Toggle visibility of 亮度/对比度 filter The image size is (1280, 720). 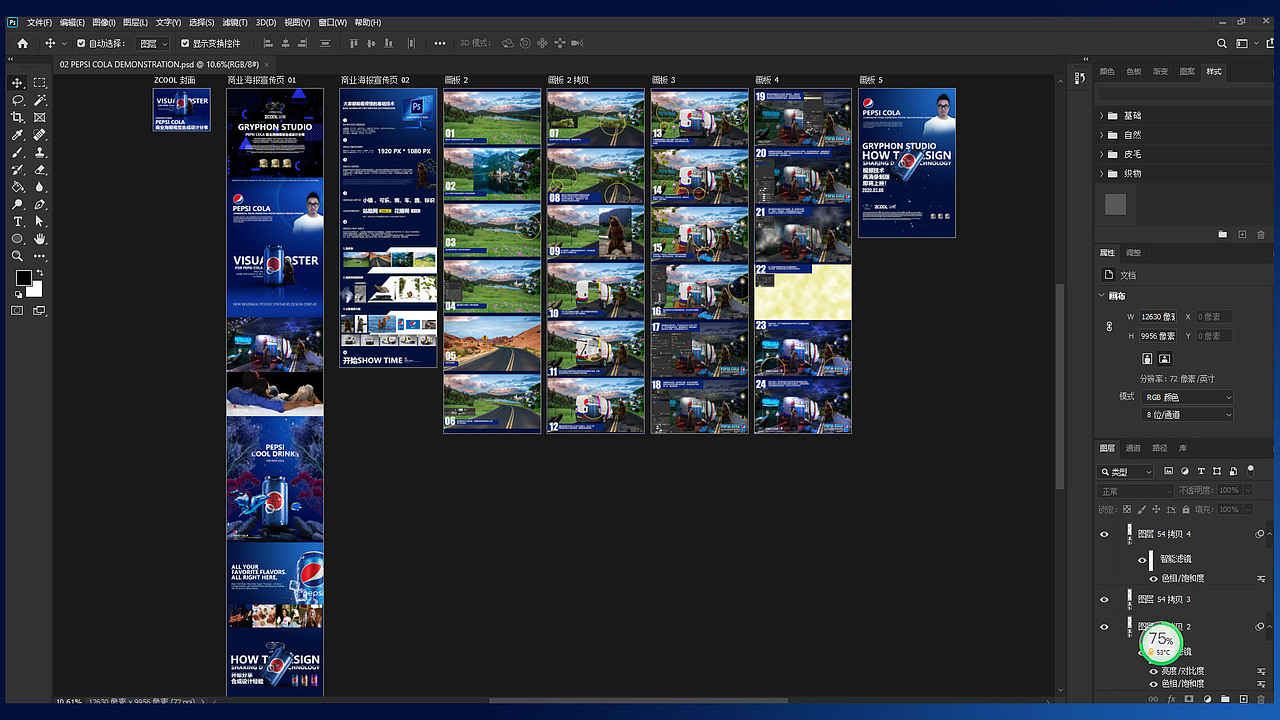[x=1154, y=671]
